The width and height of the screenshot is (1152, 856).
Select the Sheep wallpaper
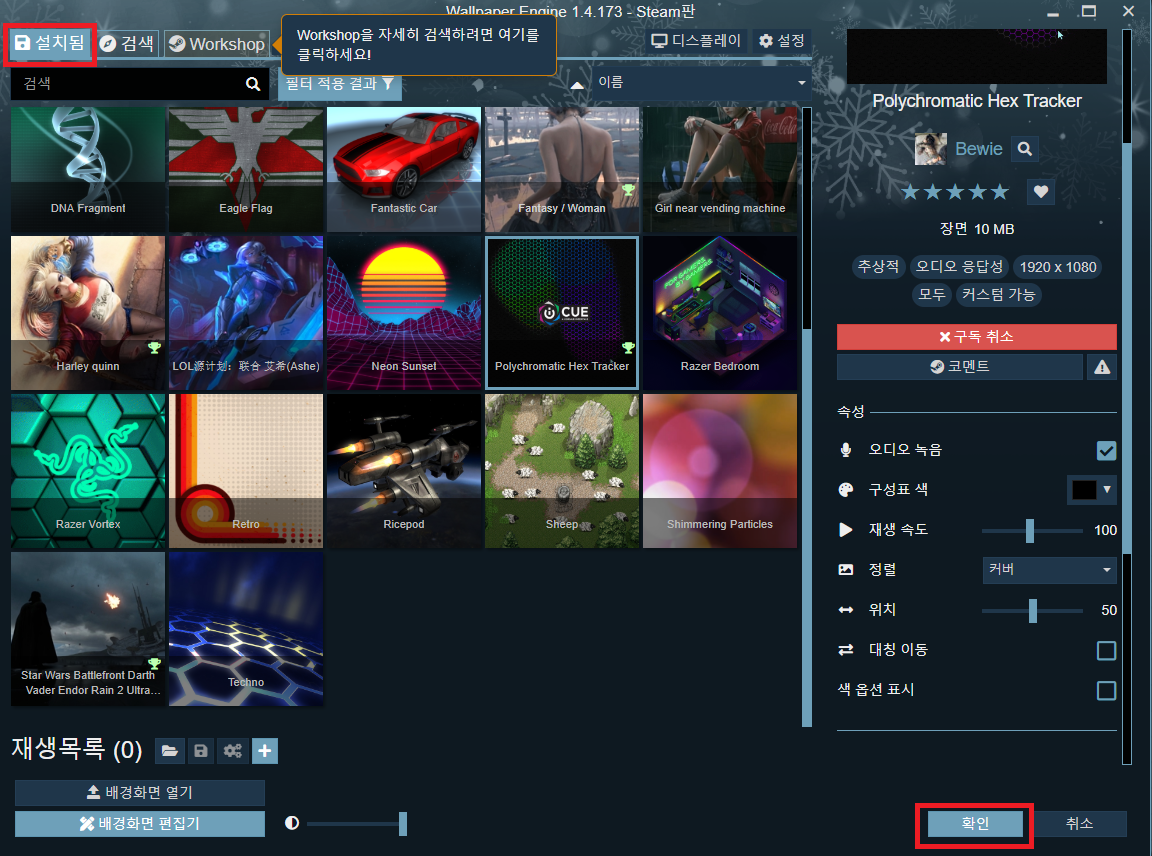point(562,471)
